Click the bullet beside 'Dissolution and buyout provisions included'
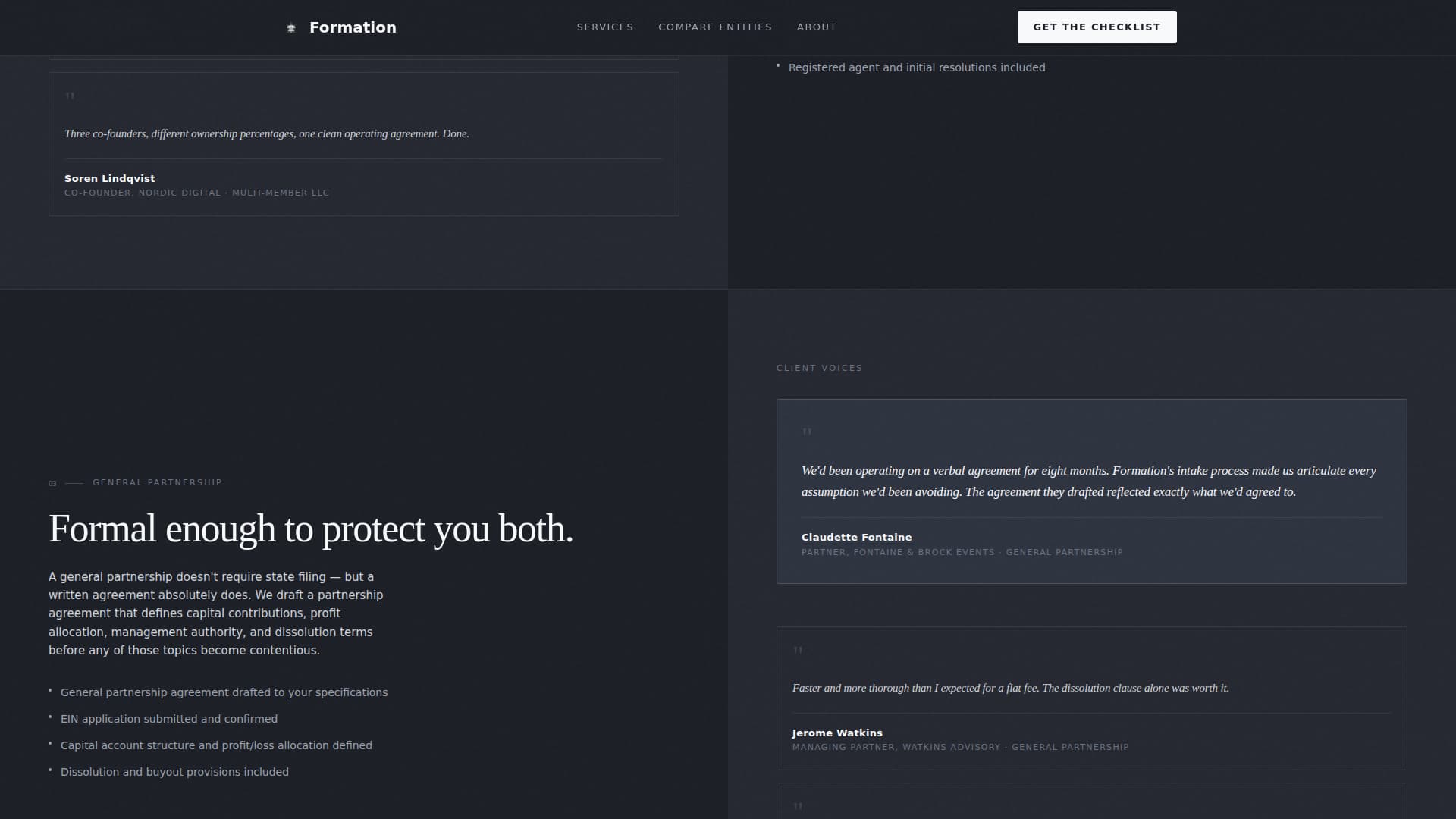Image resolution: width=1456 pixels, height=819 pixels. (x=50, y=770)
